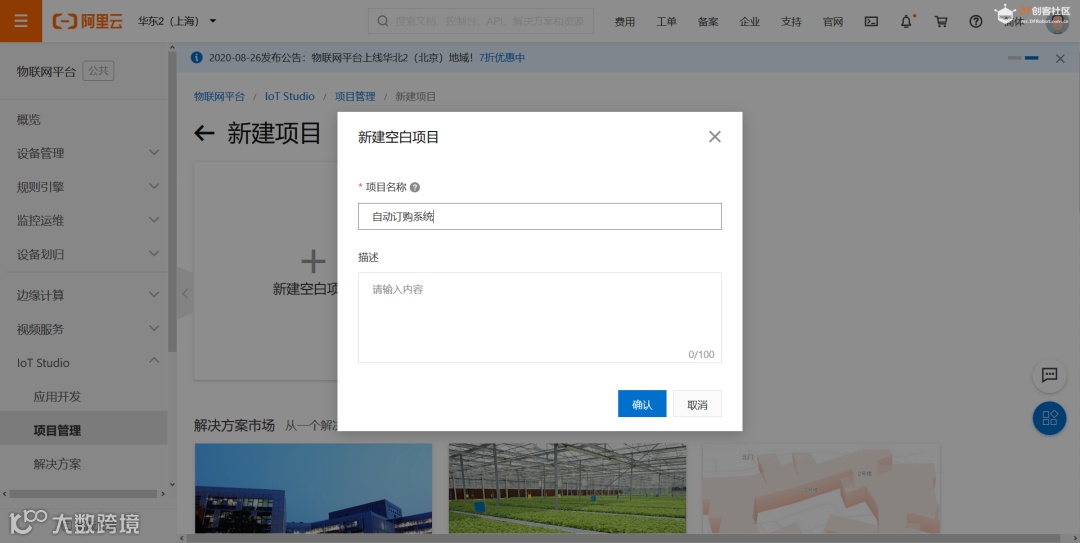This screenshot has width=1080, height=543.
Task: Open the 支持 menu
Action: coord(791,21)
